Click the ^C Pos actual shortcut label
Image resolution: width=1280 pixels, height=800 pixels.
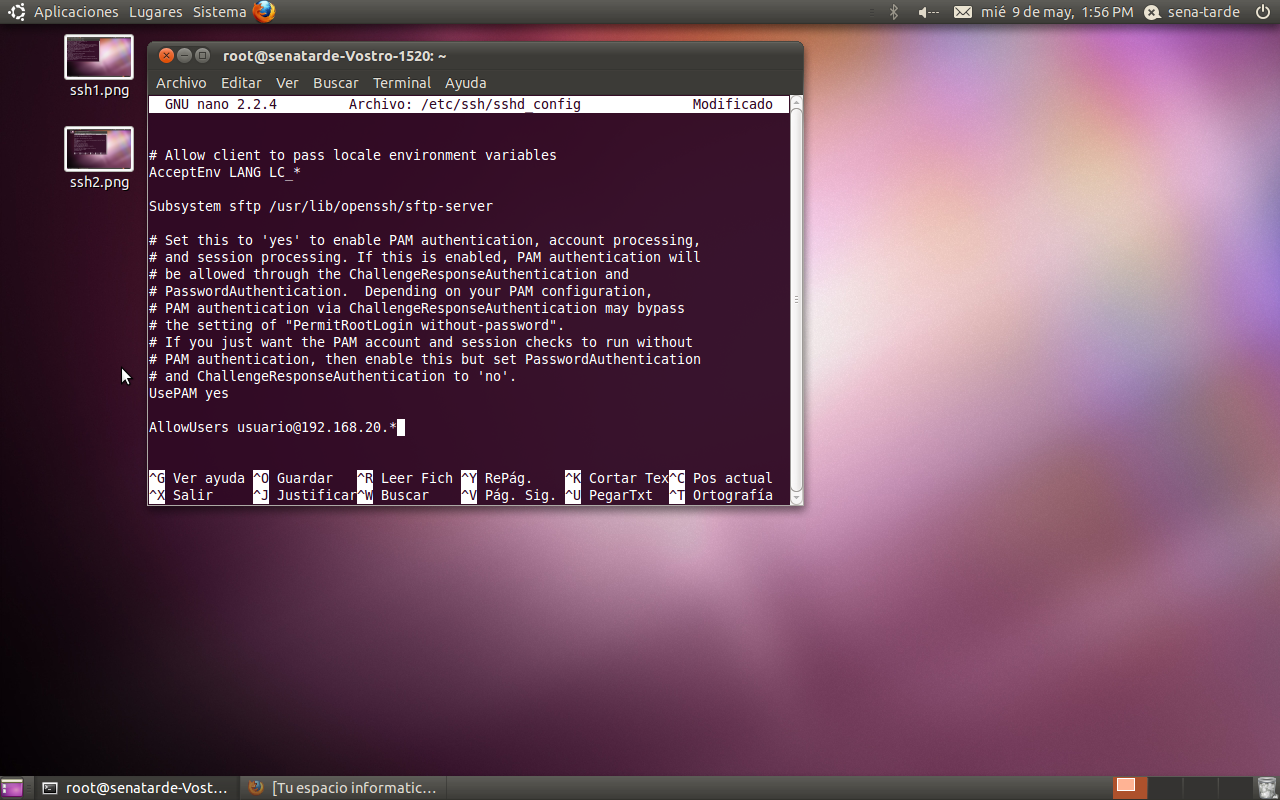pyautogui.click(x=721, y=479)
